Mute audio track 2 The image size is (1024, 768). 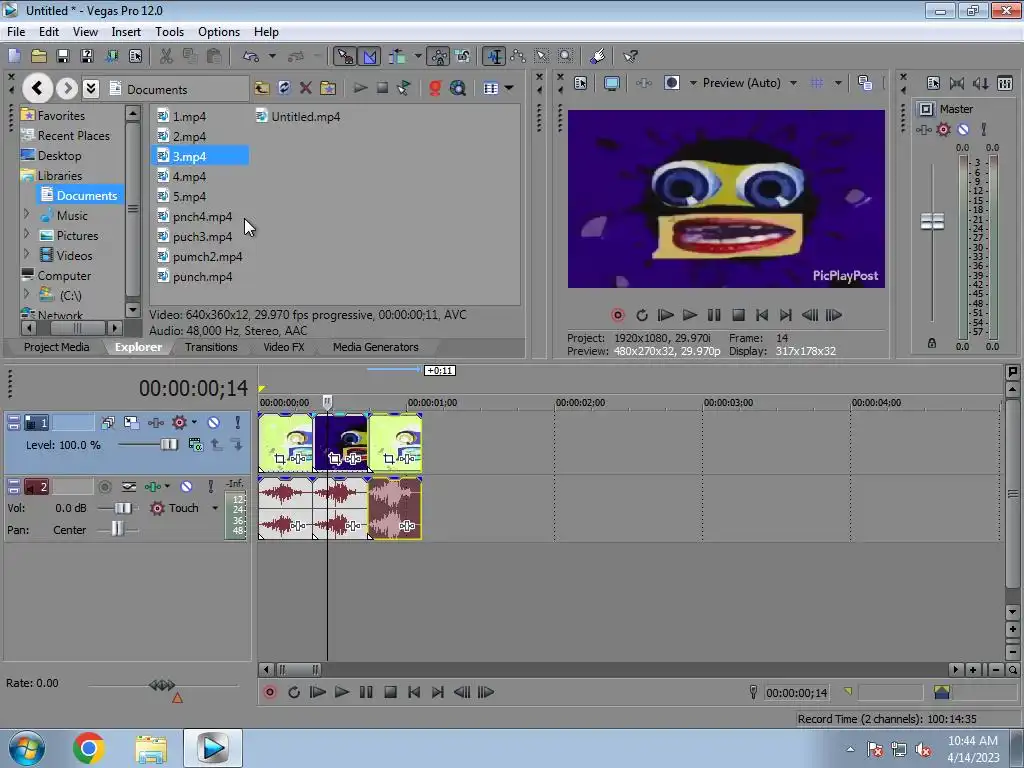(186, 487)
